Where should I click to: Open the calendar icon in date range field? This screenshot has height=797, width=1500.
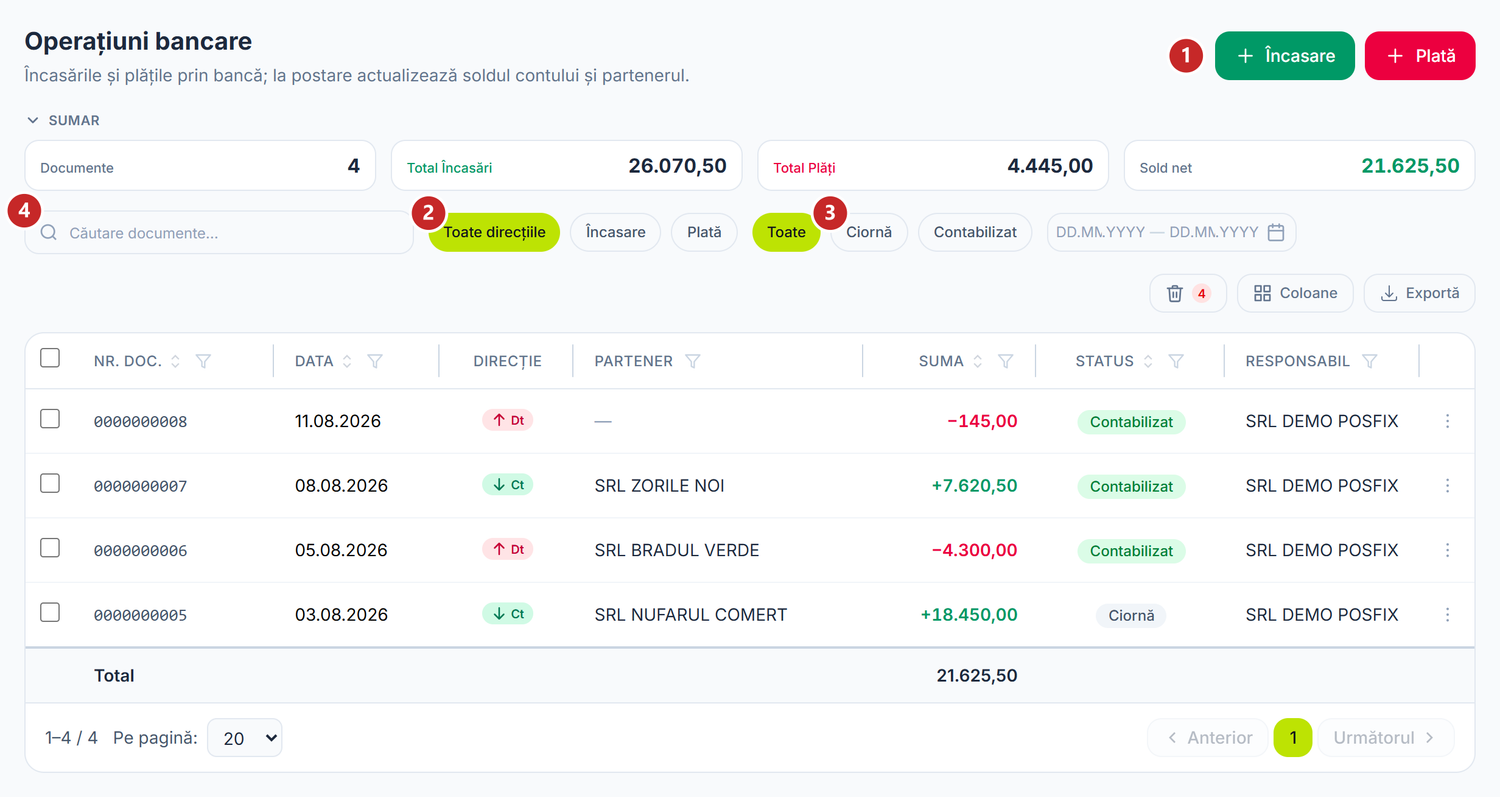point(1276,232)
